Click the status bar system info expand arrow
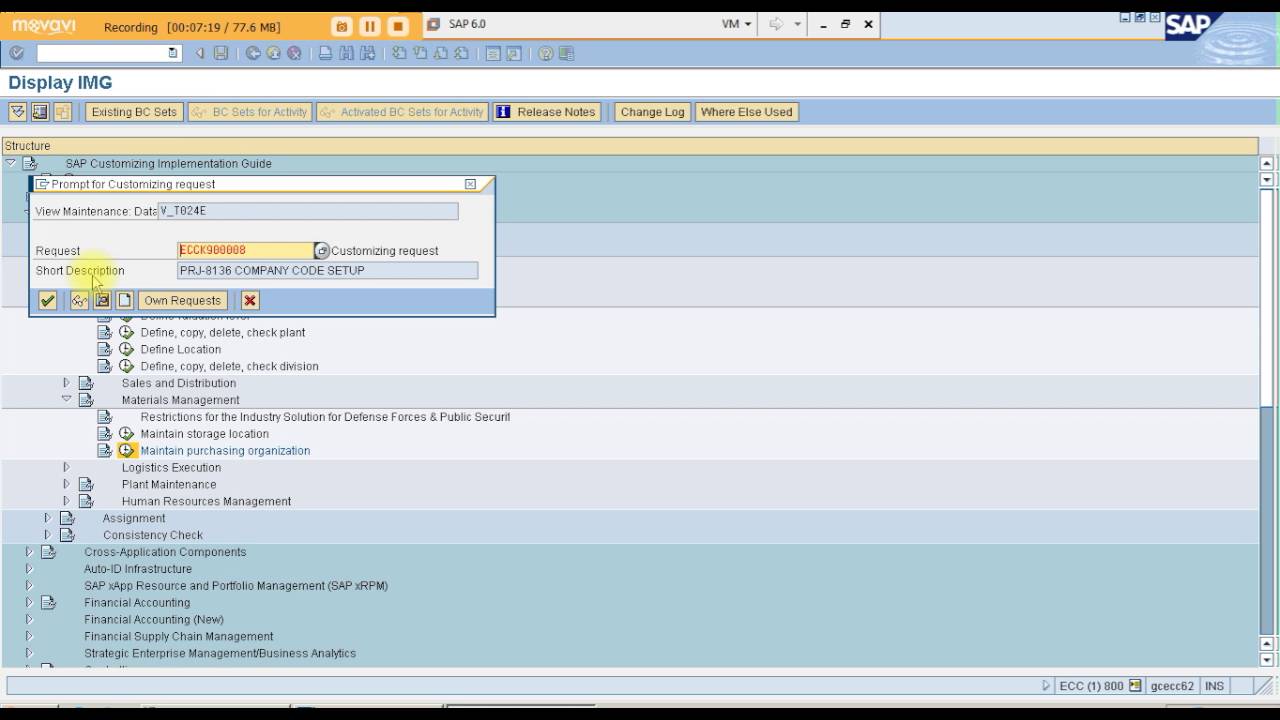The image size is (1280, 720). point(1046,686)
